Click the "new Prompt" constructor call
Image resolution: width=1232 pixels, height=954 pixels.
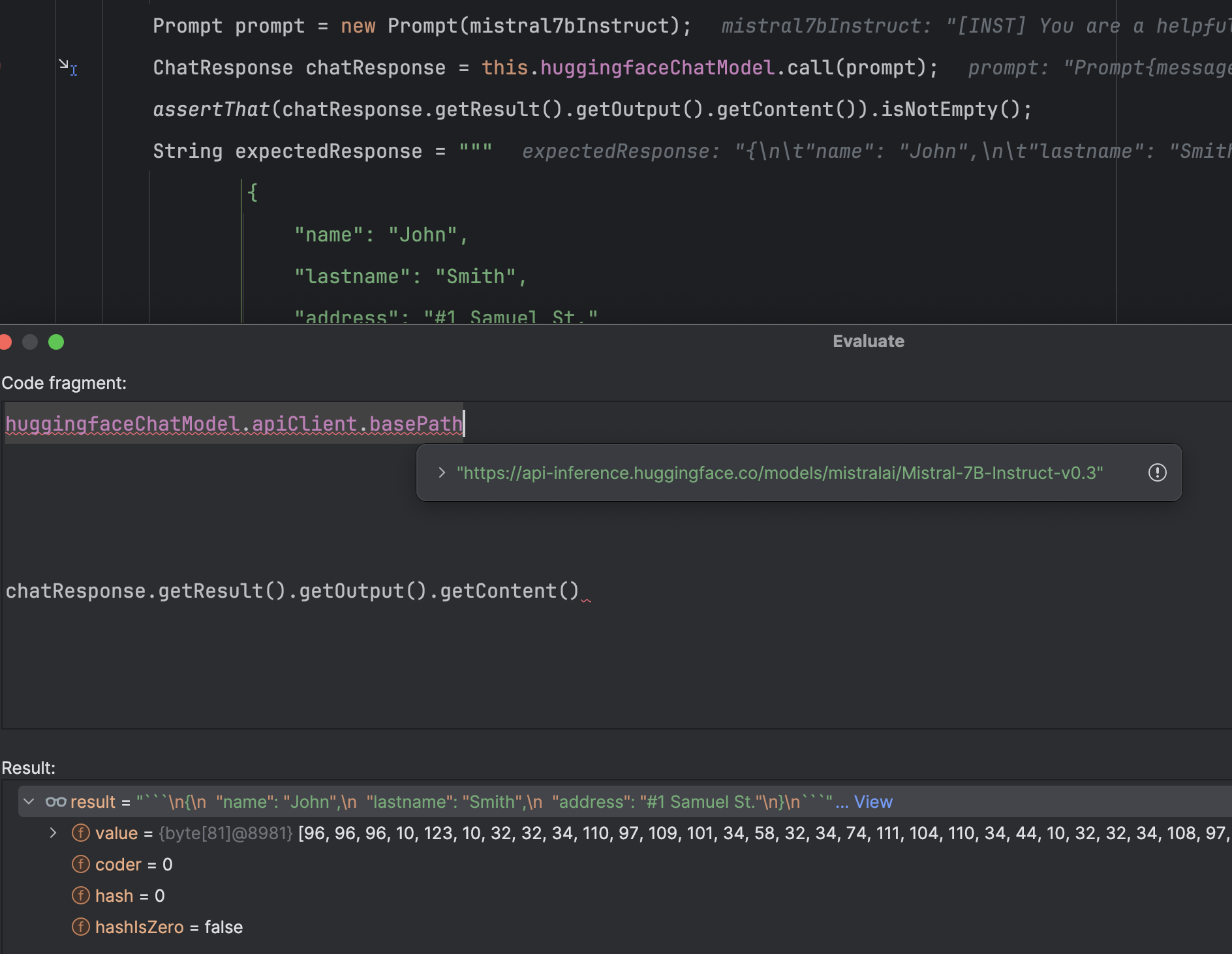[516, 25]
